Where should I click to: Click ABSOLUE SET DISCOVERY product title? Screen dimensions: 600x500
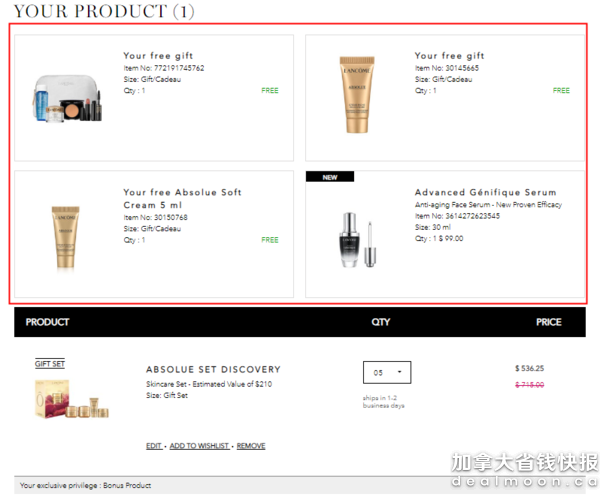coord(213,369)
